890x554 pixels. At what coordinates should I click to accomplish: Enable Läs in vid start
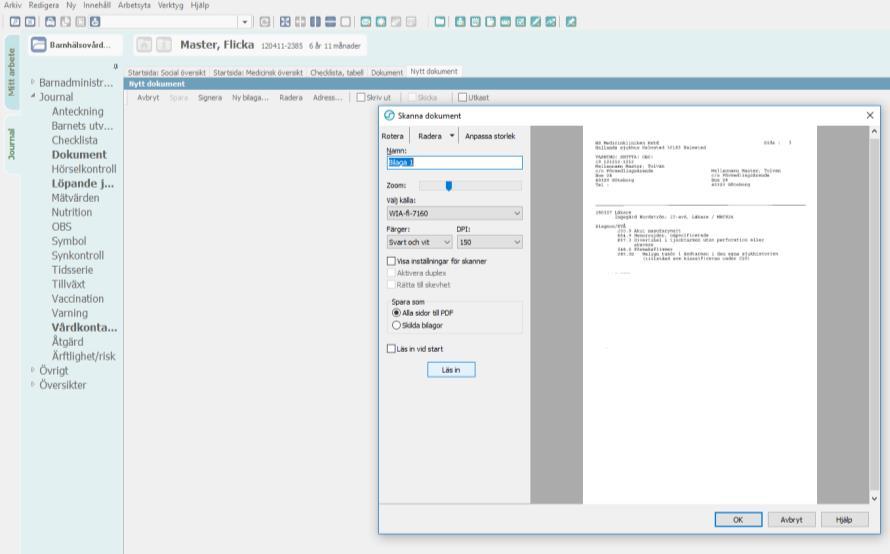391,349
